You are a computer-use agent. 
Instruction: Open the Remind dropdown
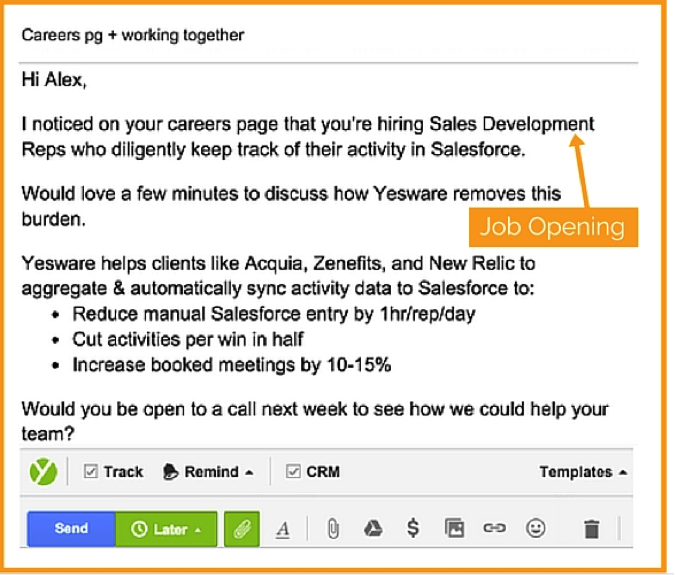pos(208,472)
